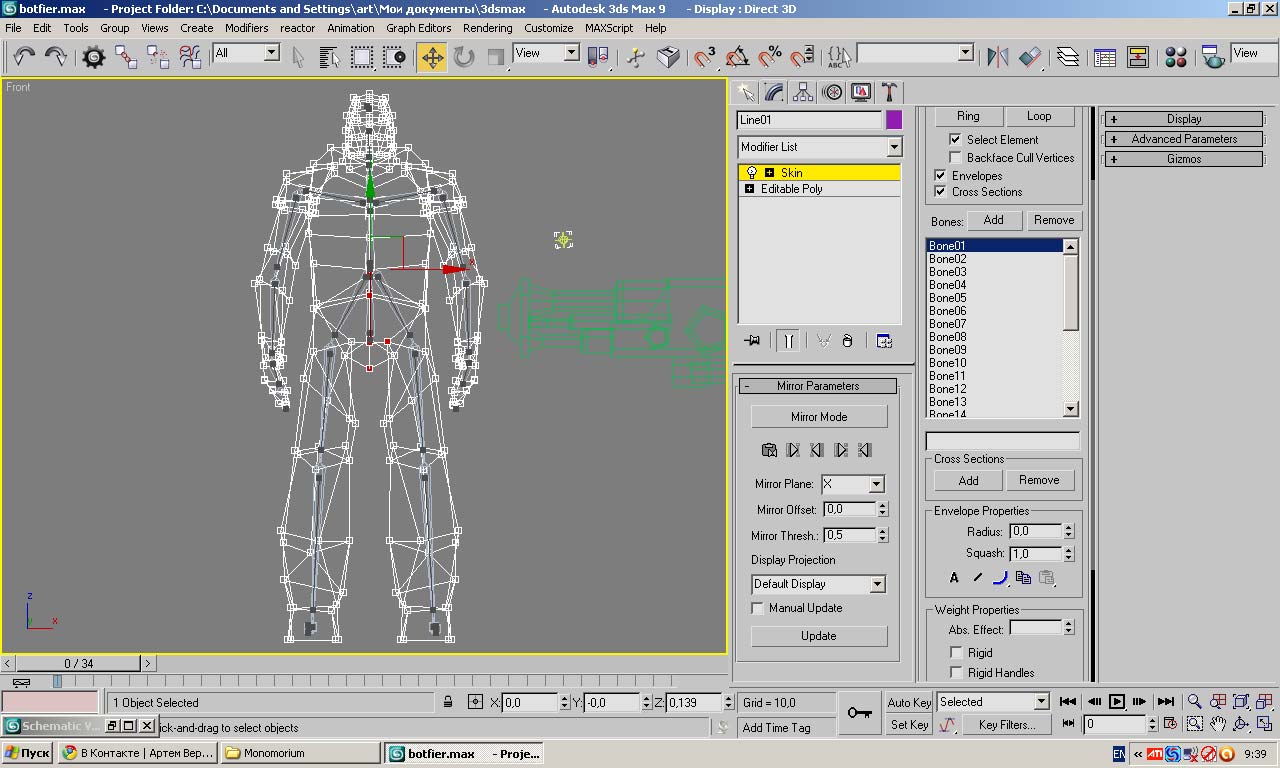Open the Modifier List dropdown
This screenshot has height=768, width=1280.
[x=893, y=147]
